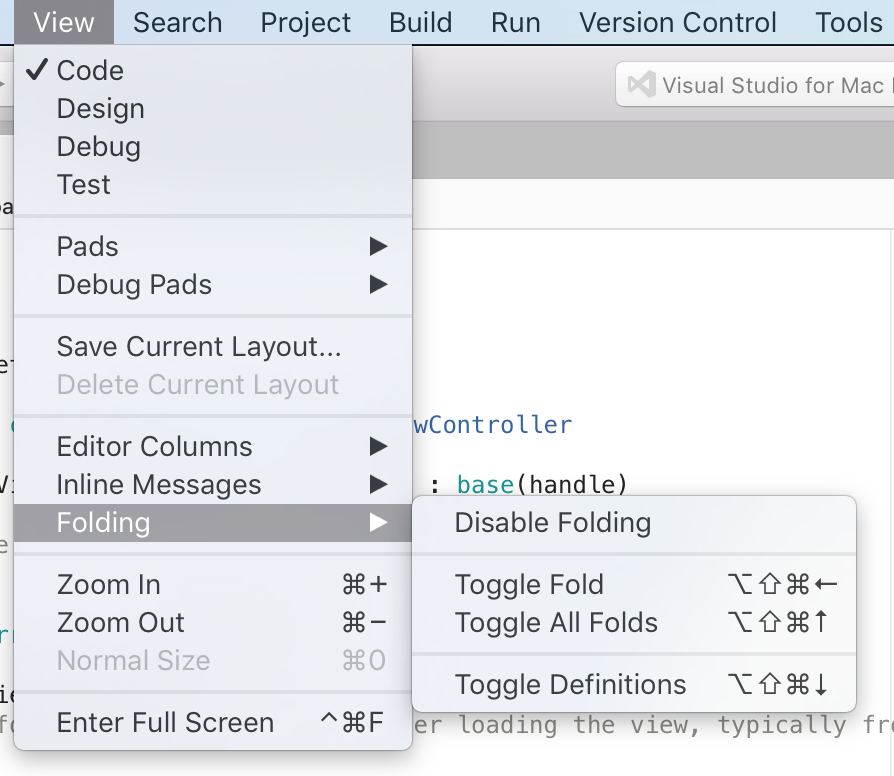Open the Version Control menu
The width and height of the screenshot is (894, 776).
coord(677,22)
